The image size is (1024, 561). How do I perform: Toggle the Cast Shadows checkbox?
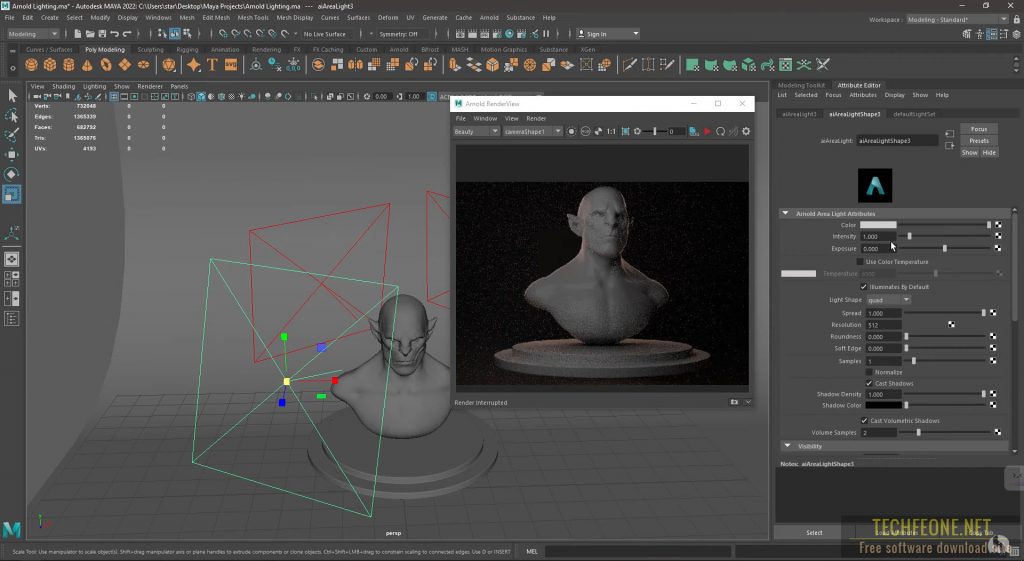(869, 383)
